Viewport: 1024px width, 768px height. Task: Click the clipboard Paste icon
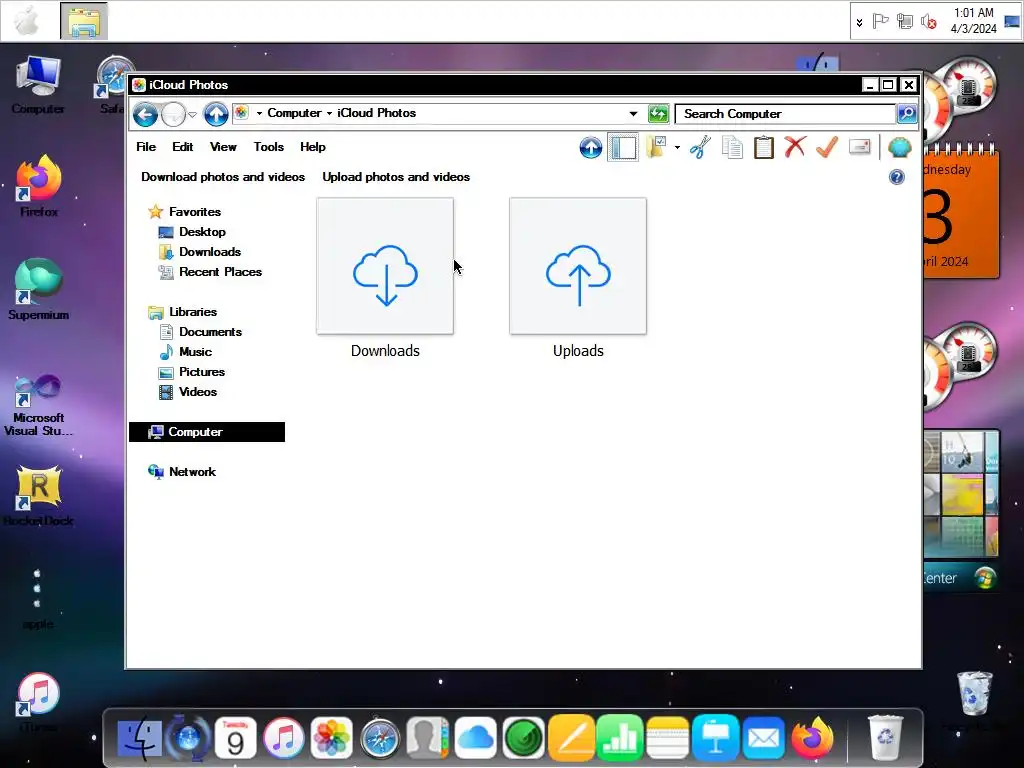click(x=763, y=147)
